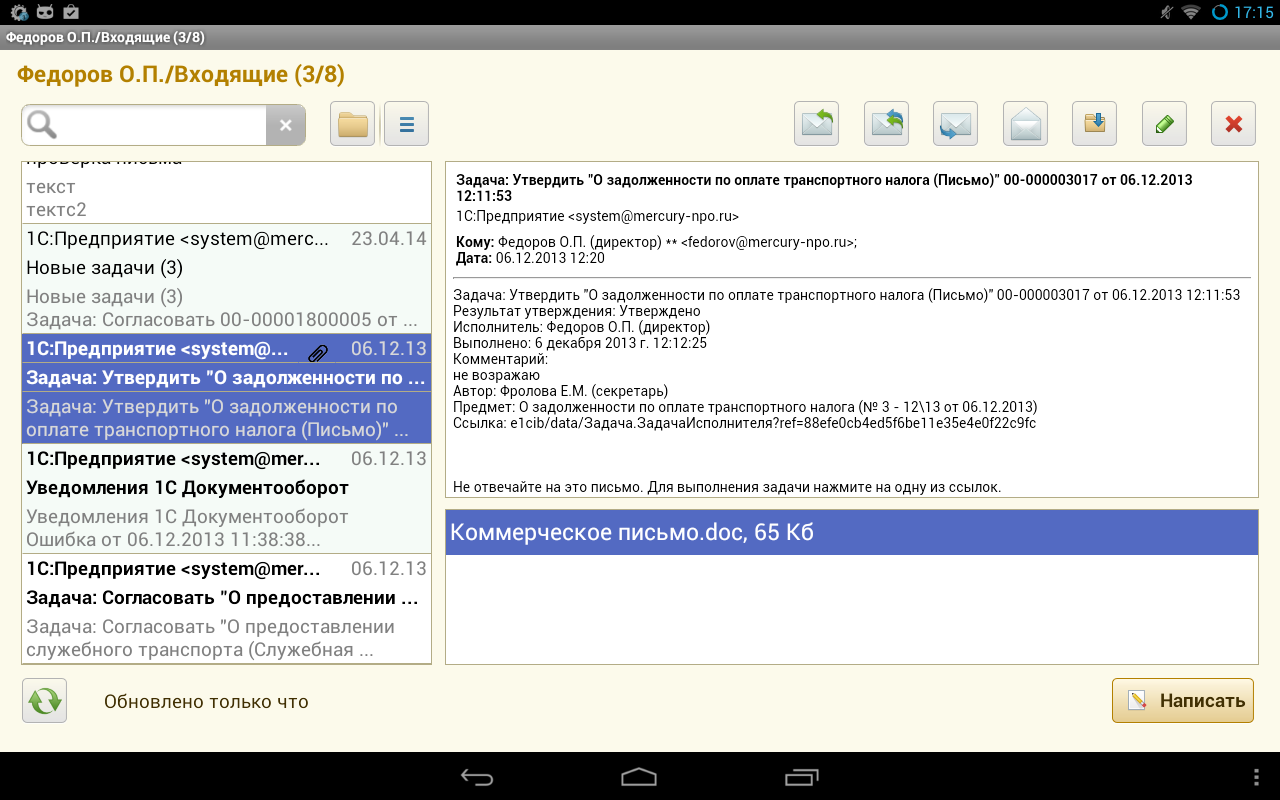Viewport: 1280px width, 800px height.
Task: Click the line Результат утверждения: Утверждено
Action: [x=577, y=311]
